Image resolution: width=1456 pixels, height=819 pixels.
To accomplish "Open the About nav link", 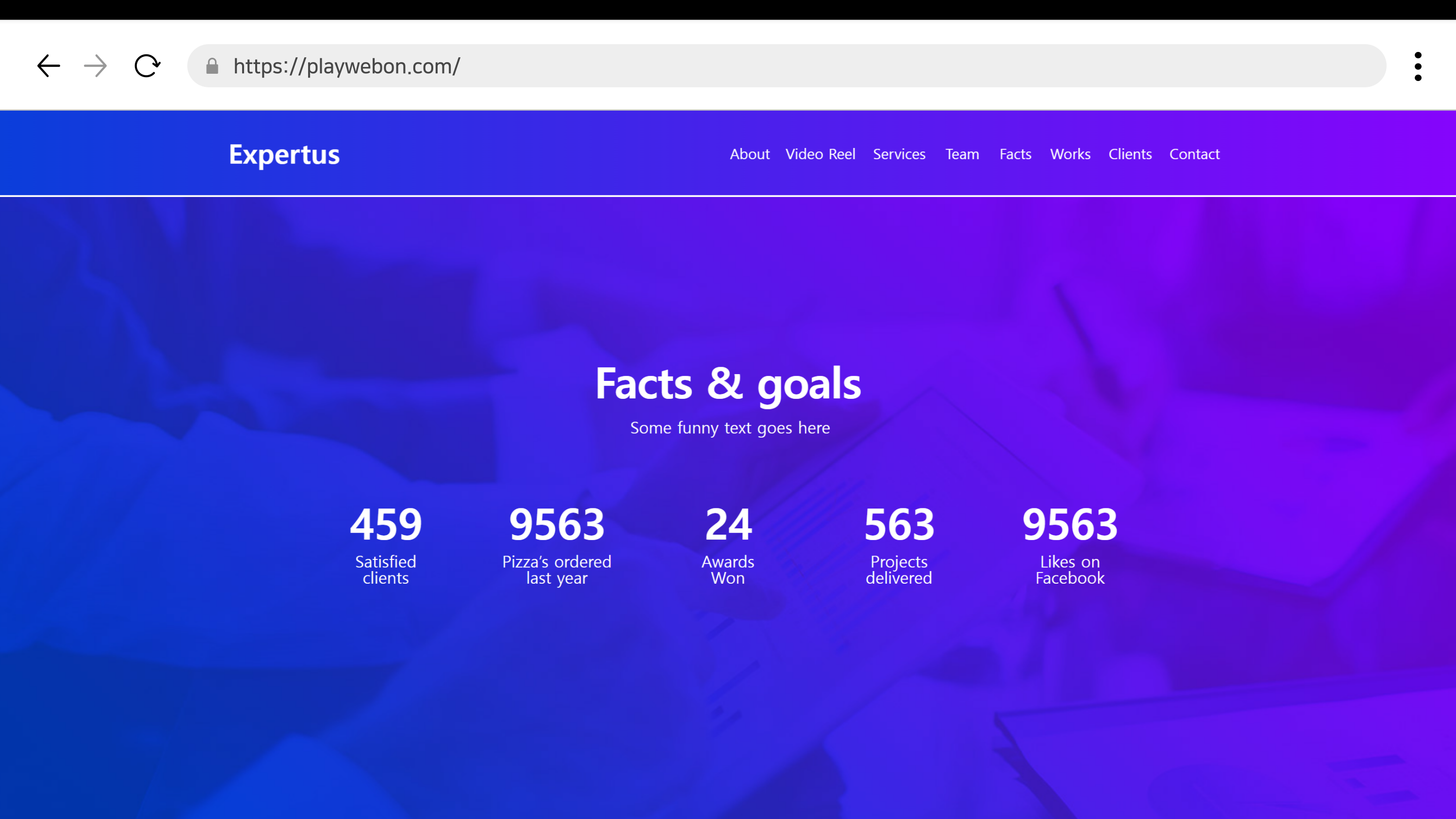I will tap(750, 154).
